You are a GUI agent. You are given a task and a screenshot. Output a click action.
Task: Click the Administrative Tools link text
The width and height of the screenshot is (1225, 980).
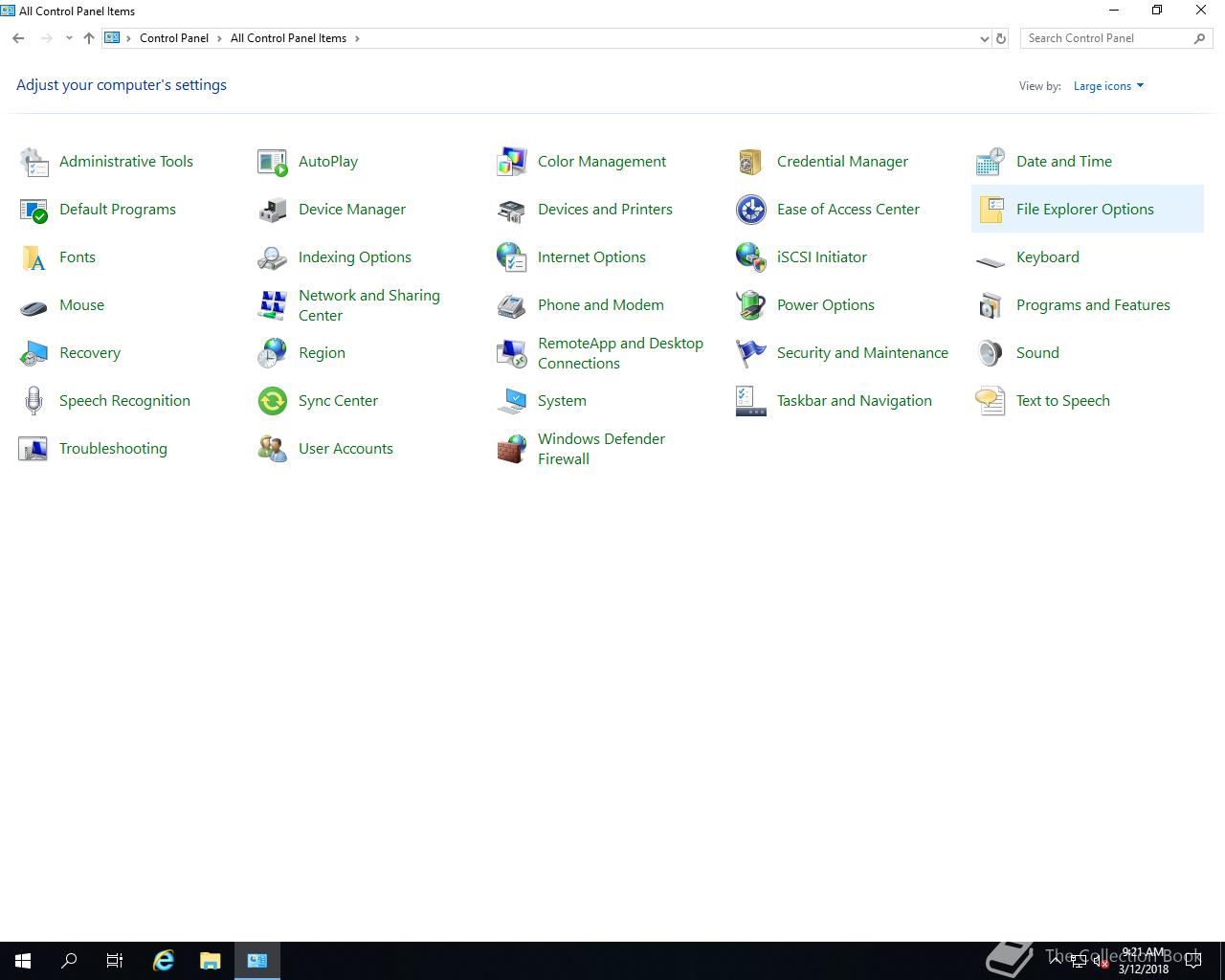[126, 162]
